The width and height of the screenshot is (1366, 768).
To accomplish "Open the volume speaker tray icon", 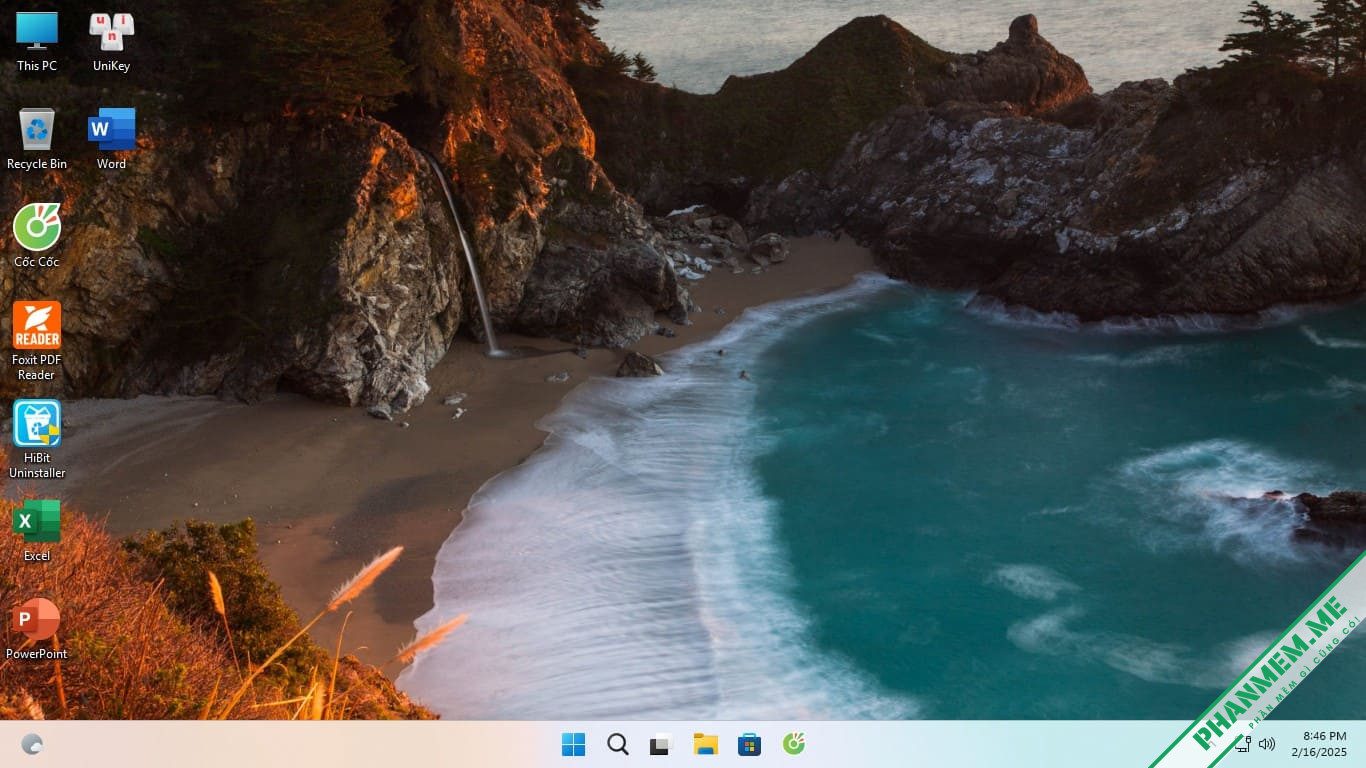I will pyautogui.click(x=1267, y=744).
